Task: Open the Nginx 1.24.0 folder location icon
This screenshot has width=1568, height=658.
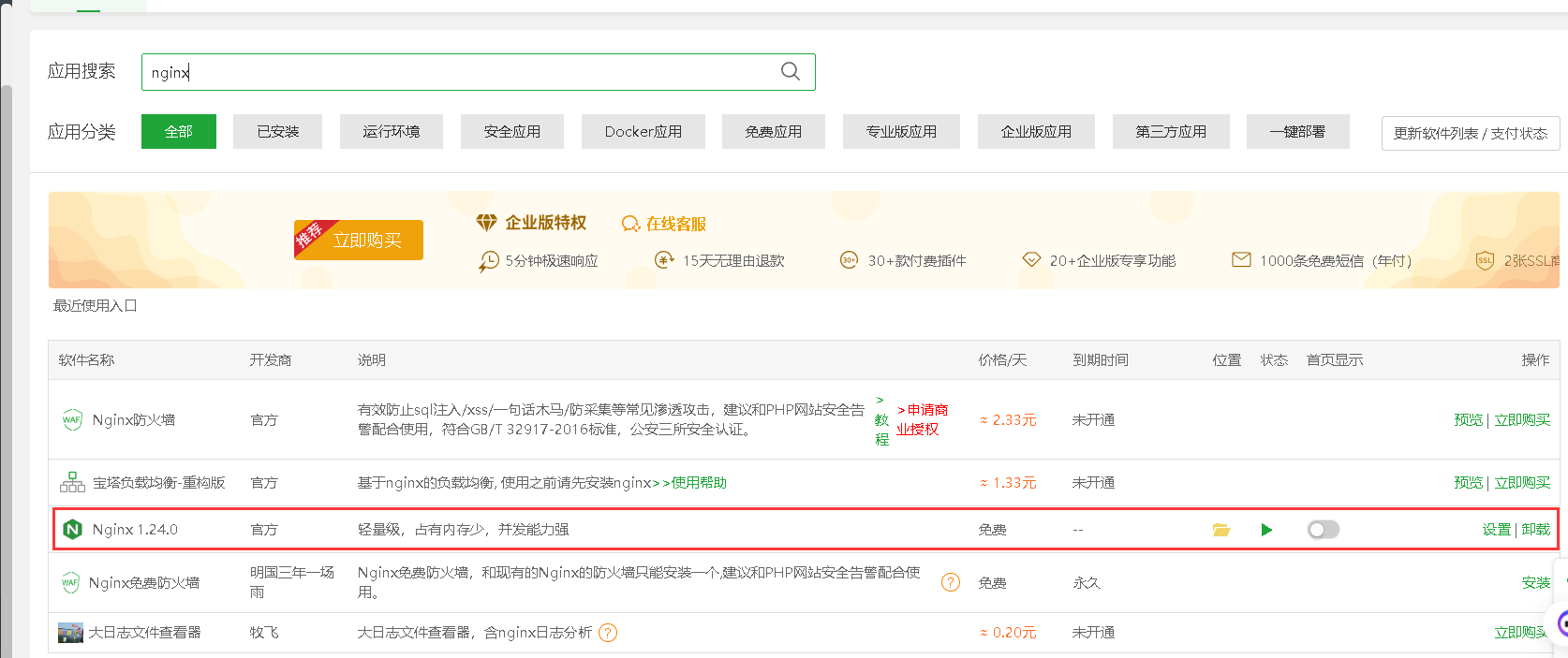Action: [x=1221, y=530]
